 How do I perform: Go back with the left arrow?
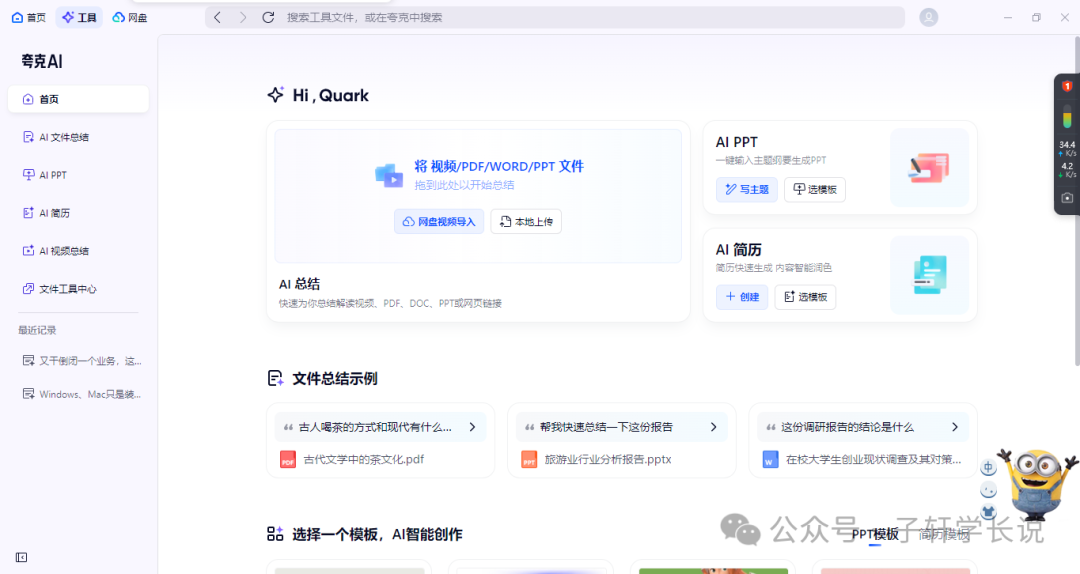[x=218, y=17]
